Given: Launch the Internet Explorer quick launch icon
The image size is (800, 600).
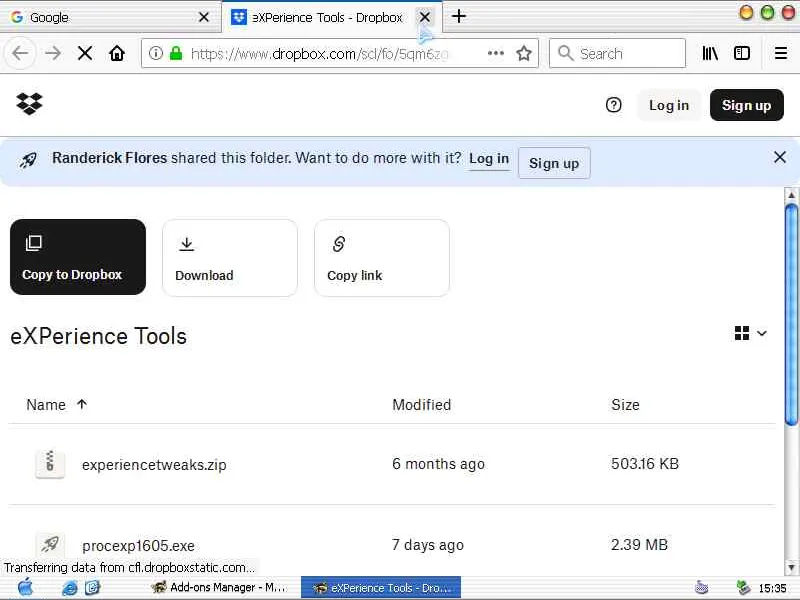Looking at the screenshot, I should 69,588.
